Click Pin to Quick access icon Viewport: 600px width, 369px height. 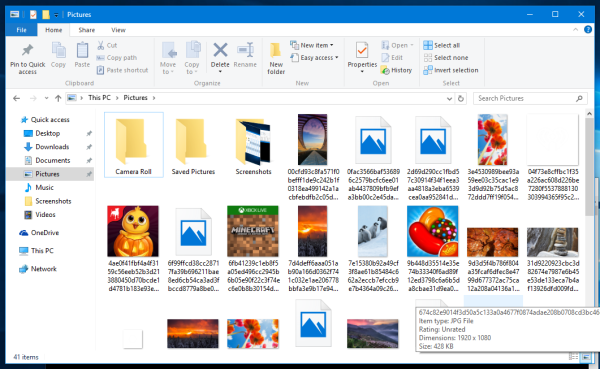[x=28, y=50]
